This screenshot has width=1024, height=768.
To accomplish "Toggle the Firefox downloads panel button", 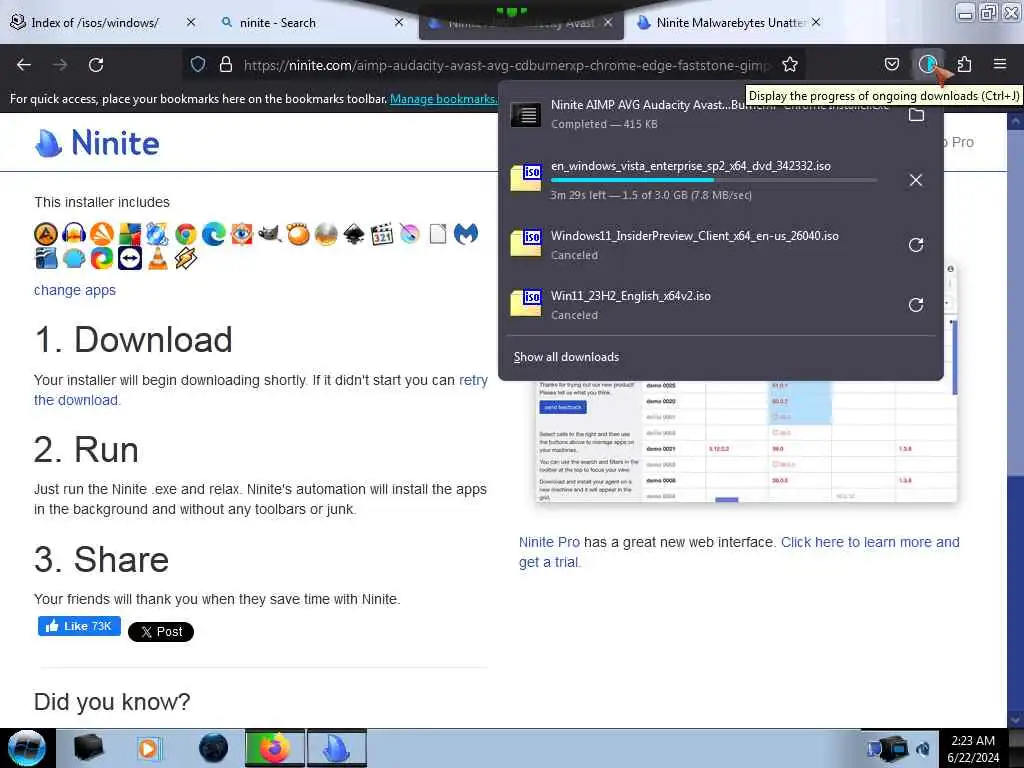I will pyautogui.click(x=927, y=64).
